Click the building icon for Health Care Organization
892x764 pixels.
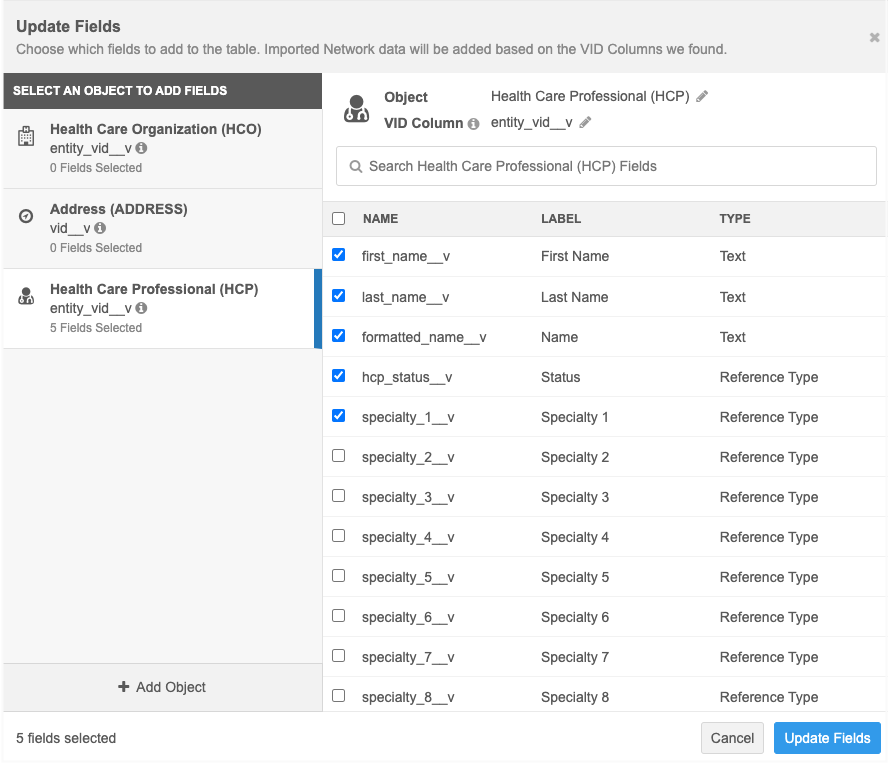pos(27,137)
